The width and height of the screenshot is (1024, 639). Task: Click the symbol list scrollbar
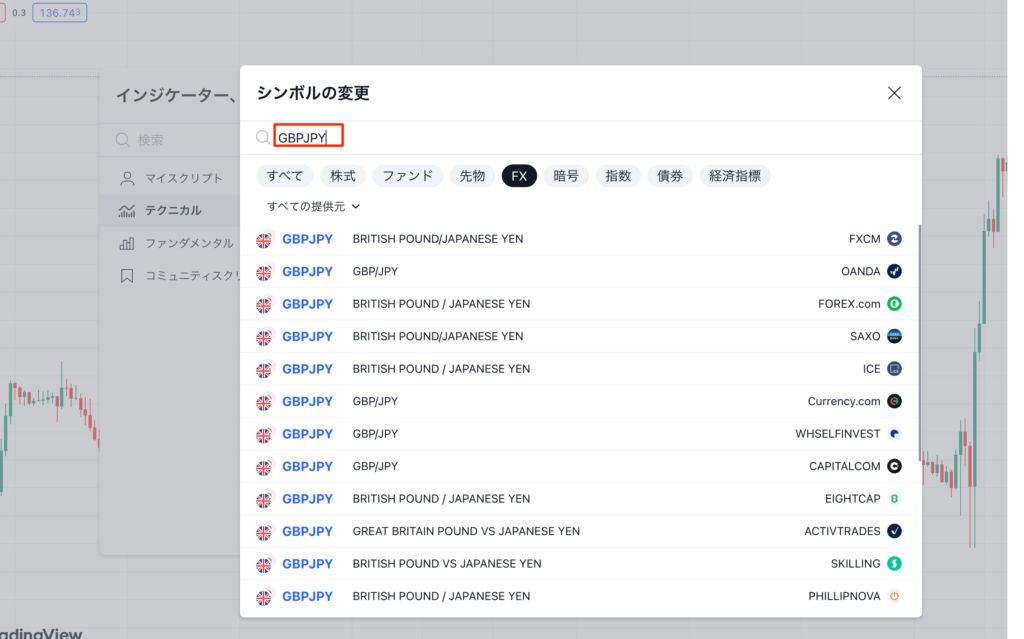[x=920, y=342]
